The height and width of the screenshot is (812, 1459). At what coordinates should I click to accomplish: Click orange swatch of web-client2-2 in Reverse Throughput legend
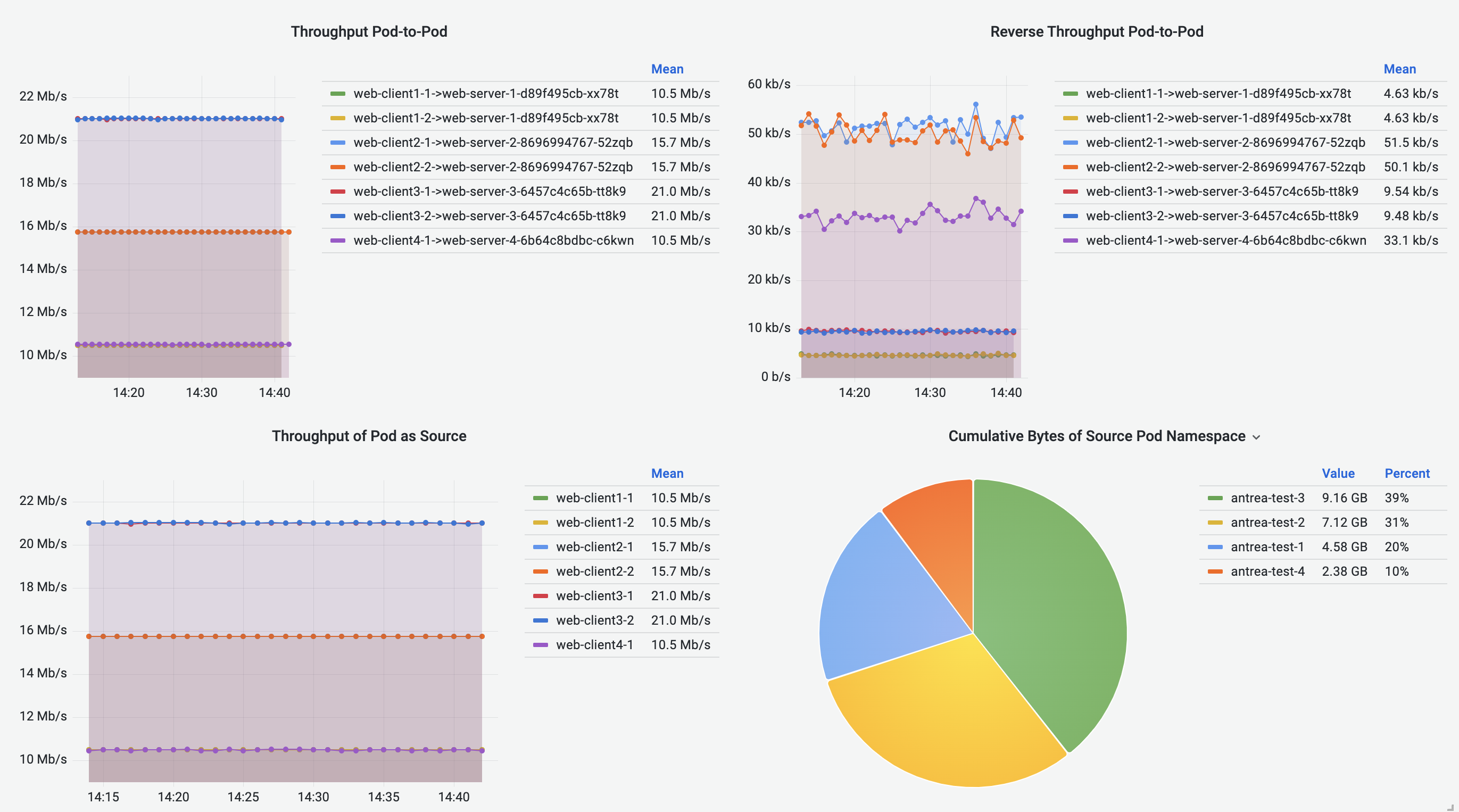pyautogui.click(x=1071, y=167)
